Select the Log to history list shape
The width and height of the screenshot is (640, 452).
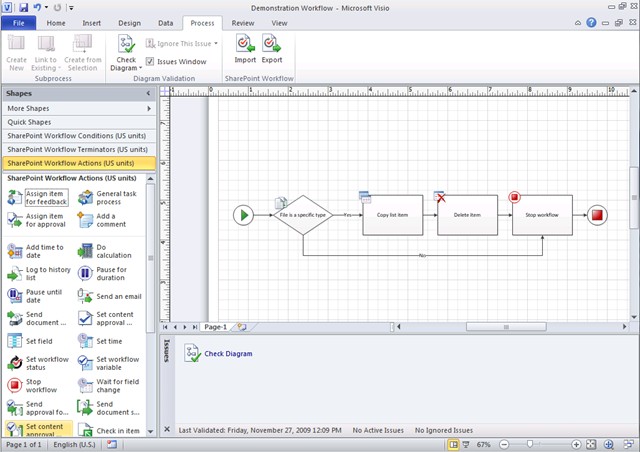pyautogui.click(x=39, y=274)
